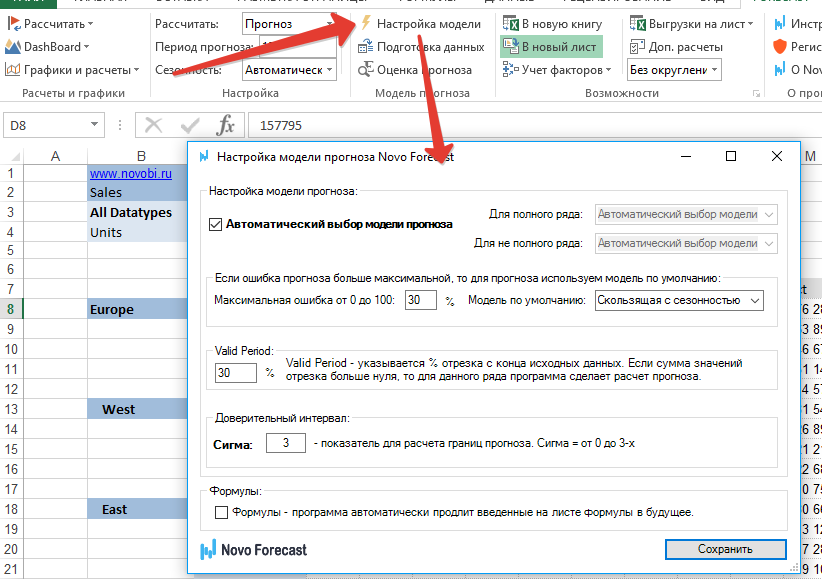Screen dimensions: 822x579
Task: Toggle Автоматический выбор модели прогноза checkbox
Action: tap(215, 224)
